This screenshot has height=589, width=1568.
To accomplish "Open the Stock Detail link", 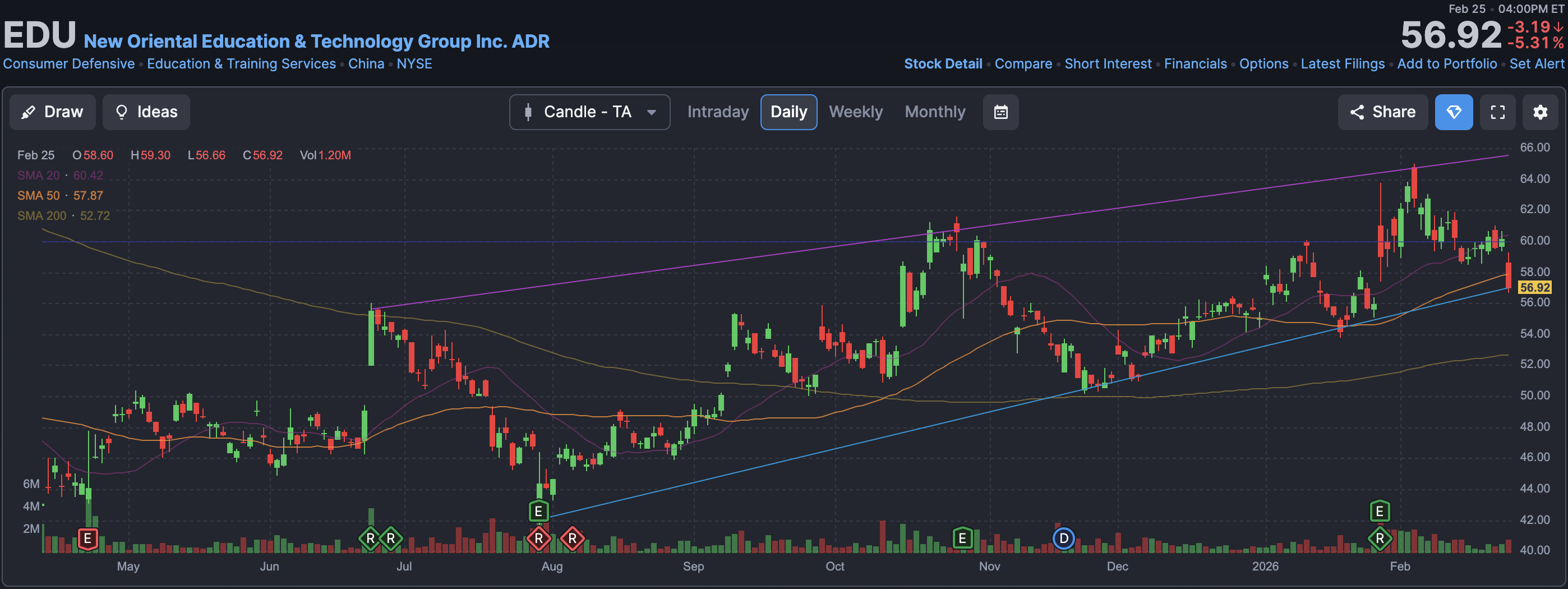I will coord(943,64).
